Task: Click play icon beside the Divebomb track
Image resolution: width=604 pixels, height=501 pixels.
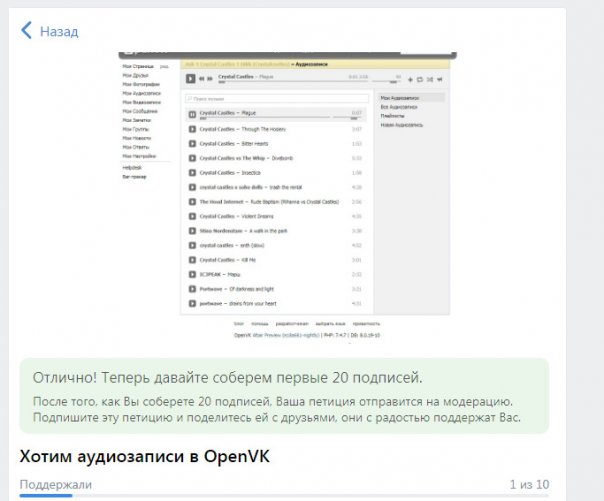Action: tap(192, 158)
